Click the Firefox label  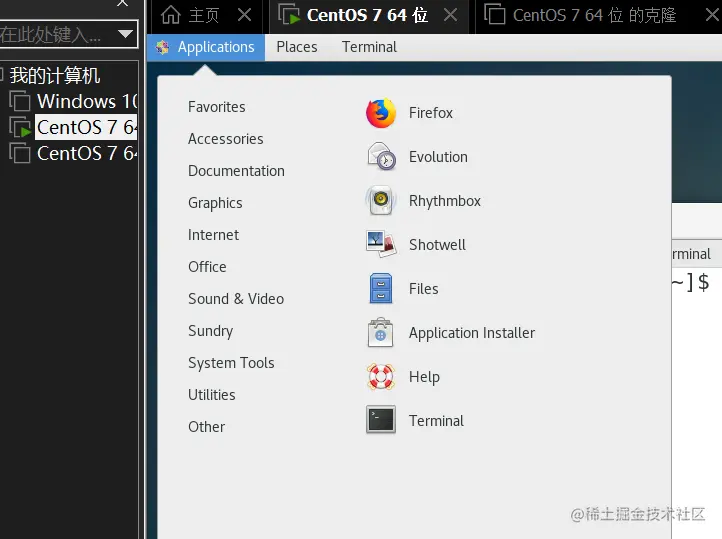[431, 113]
